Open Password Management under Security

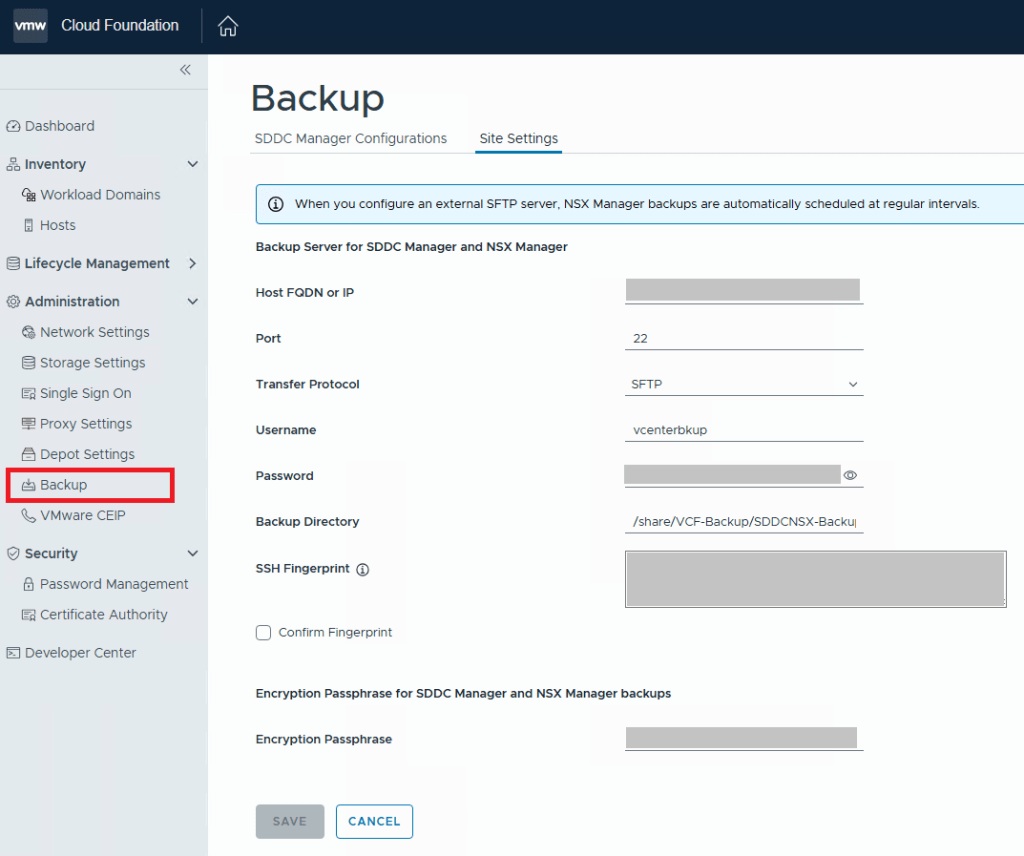tap(114, 584)
